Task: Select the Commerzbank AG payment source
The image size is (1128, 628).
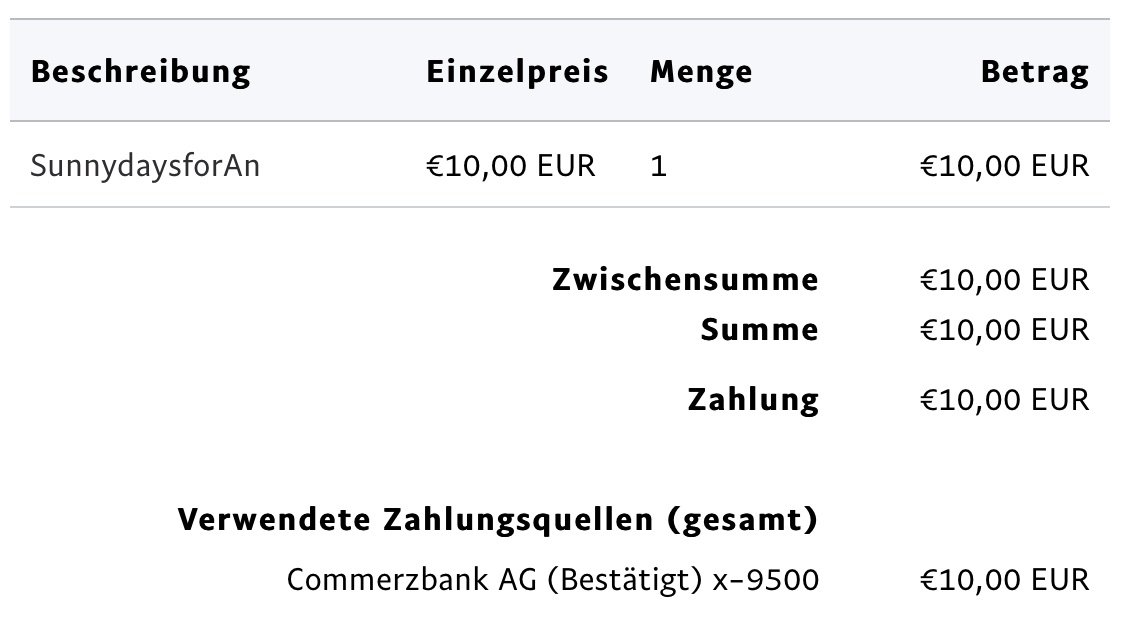Action: (552, 580)
